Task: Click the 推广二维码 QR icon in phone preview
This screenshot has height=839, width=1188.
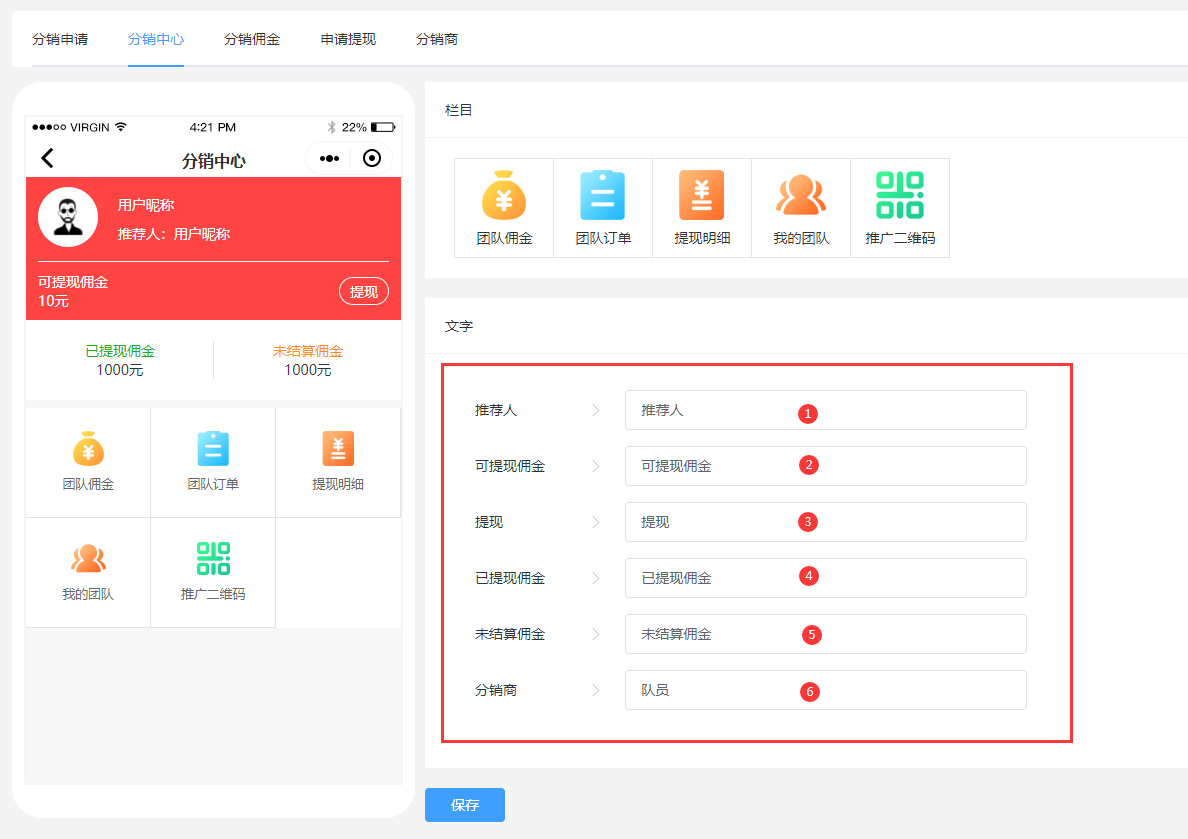Action: 213,559
